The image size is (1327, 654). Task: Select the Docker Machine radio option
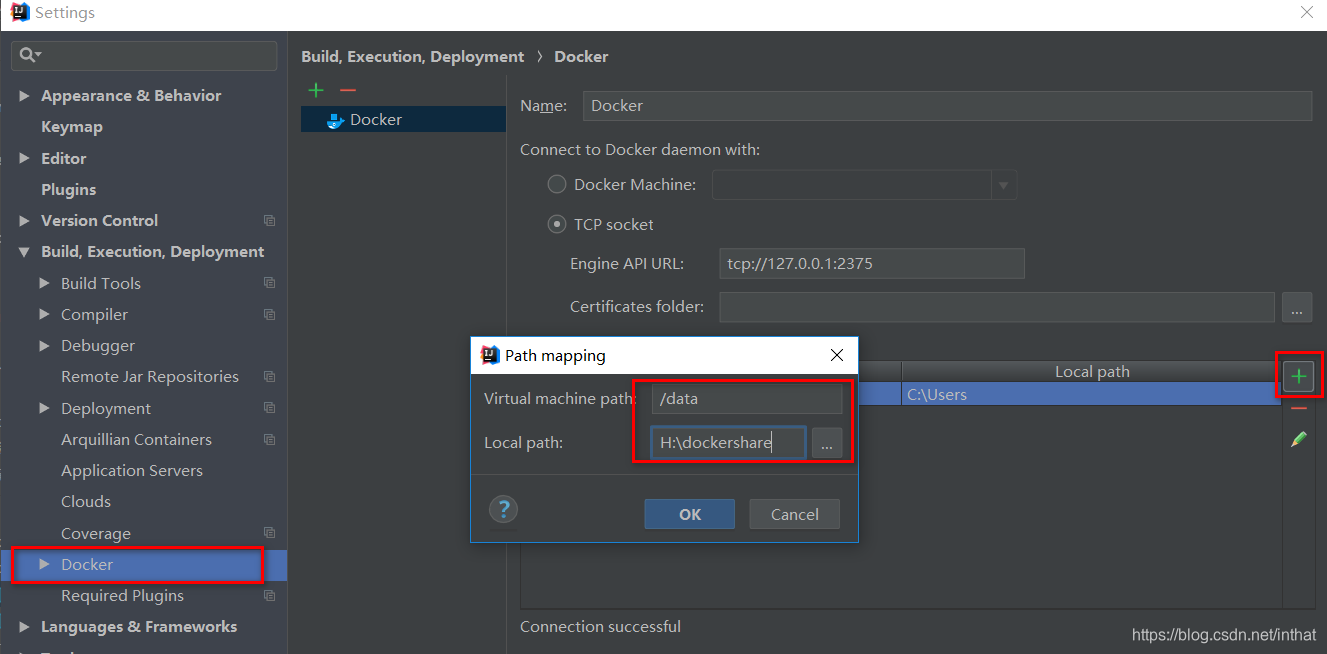(x=557, y=184)
